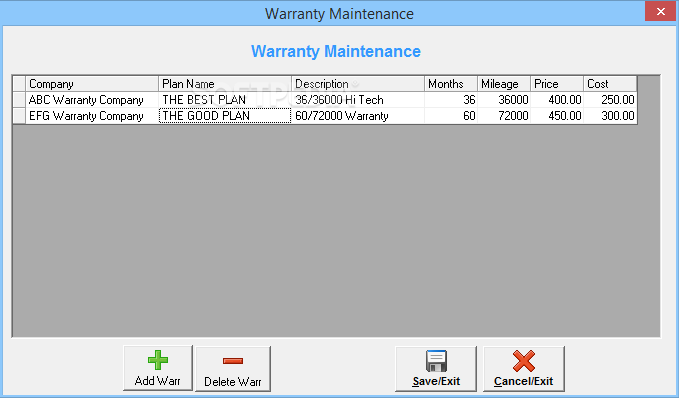Click the floppy disk Save/Exit icon
679x398 pixels.
tap(436, 361)
